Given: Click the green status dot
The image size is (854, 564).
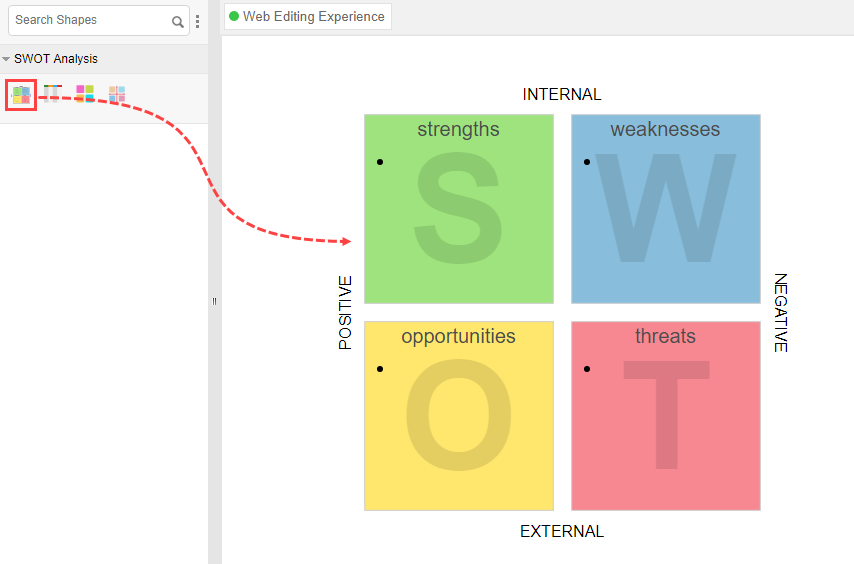Looking at the screenshot, I should click(234, 17).
